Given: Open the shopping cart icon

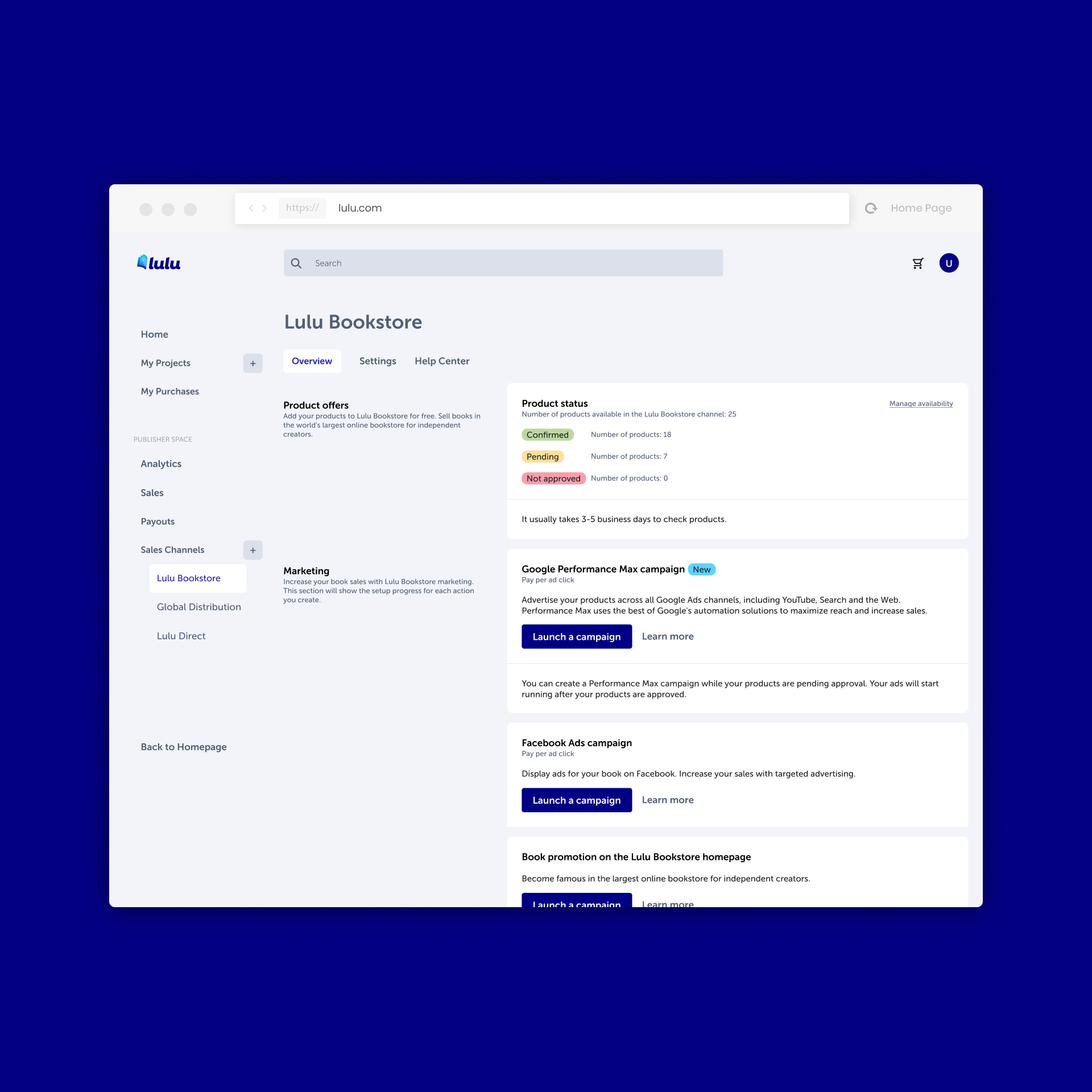Looking at the screenshot, I should (918, 263).
